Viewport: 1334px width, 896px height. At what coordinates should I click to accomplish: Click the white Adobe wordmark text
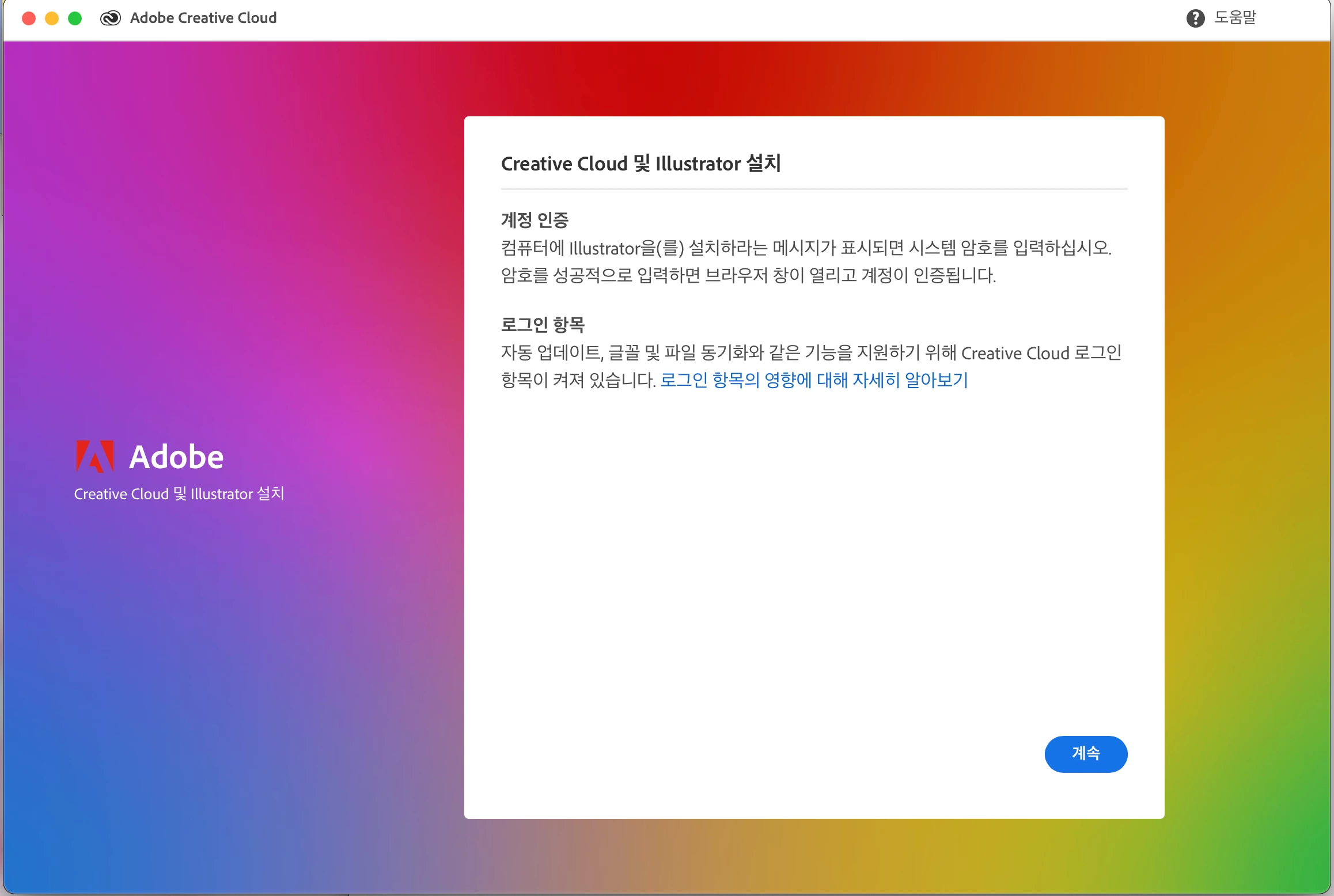[x=176, y=457]
